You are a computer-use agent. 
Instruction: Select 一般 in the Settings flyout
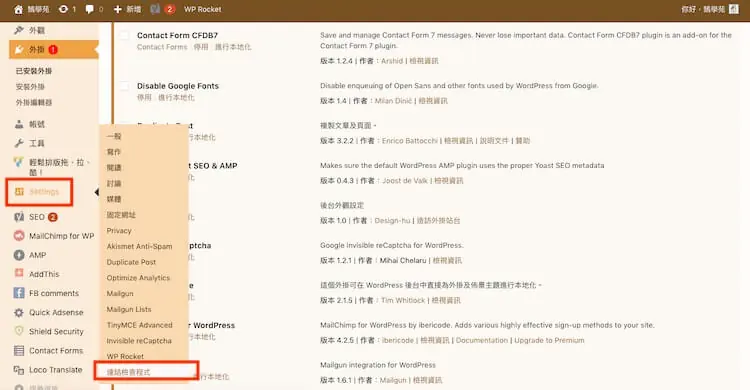click(114, 136)
